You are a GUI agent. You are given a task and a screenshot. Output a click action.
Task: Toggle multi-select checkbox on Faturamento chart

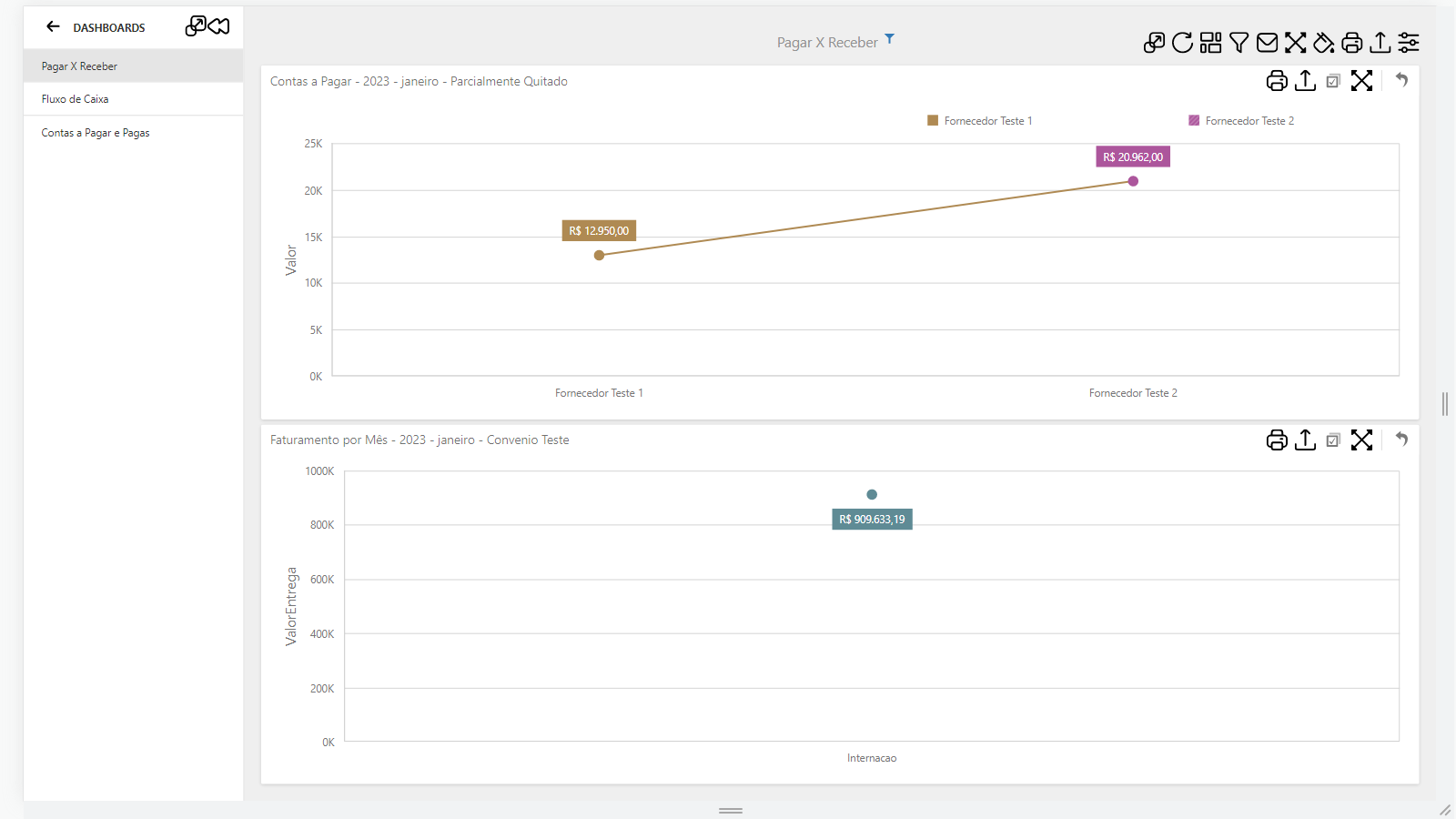click(x=1333, y=440)
